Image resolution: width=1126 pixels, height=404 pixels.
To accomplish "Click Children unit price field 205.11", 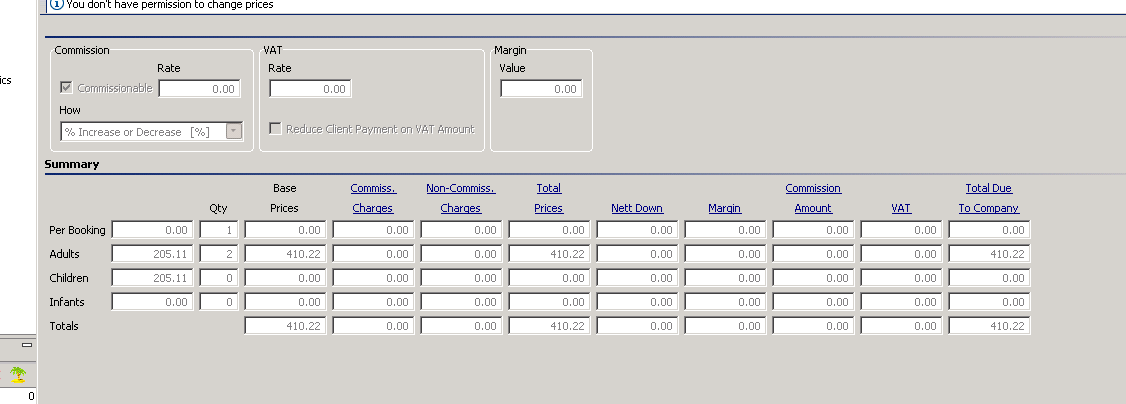I will point(153,278).
